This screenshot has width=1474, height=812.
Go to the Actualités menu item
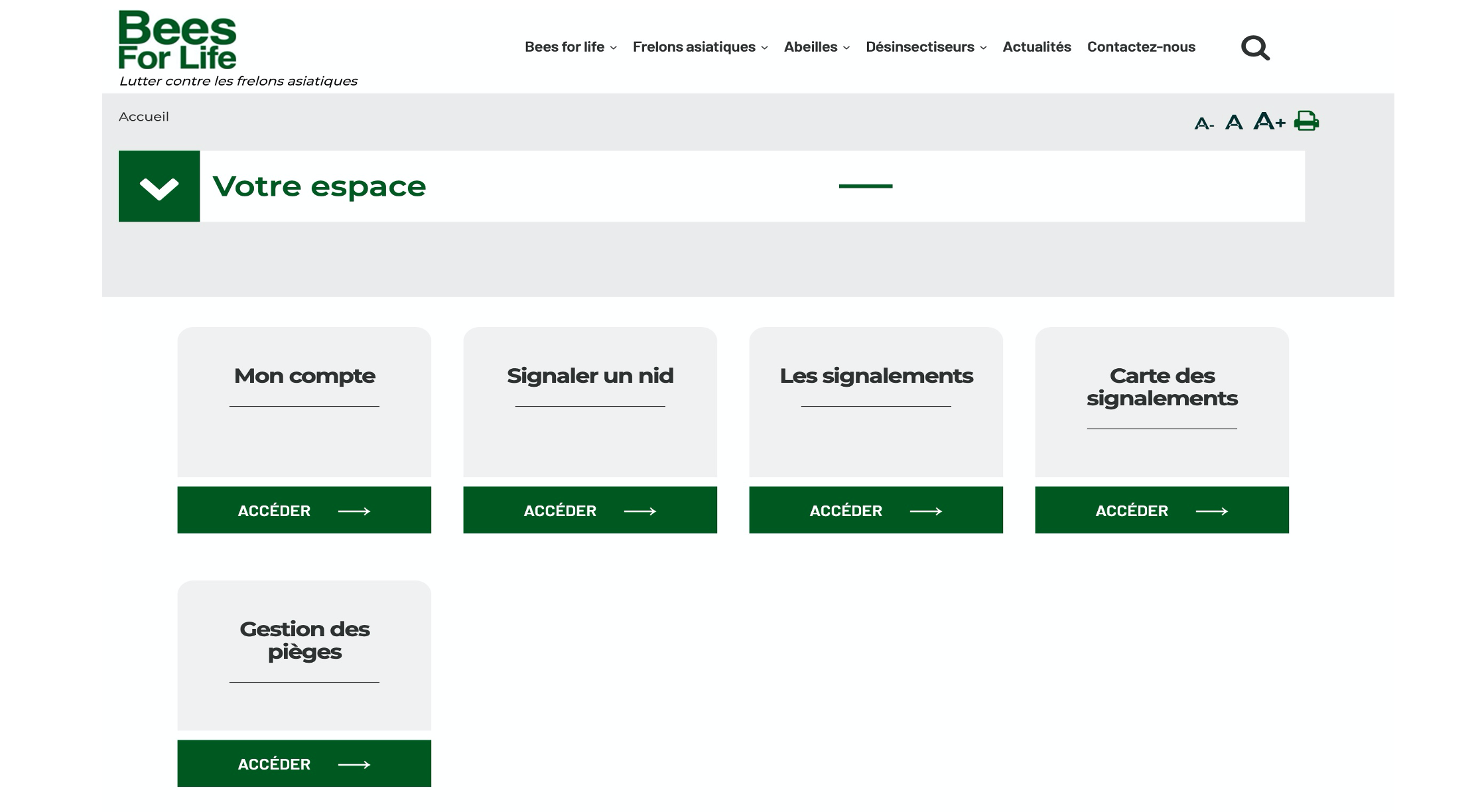tap(1037, 47)
